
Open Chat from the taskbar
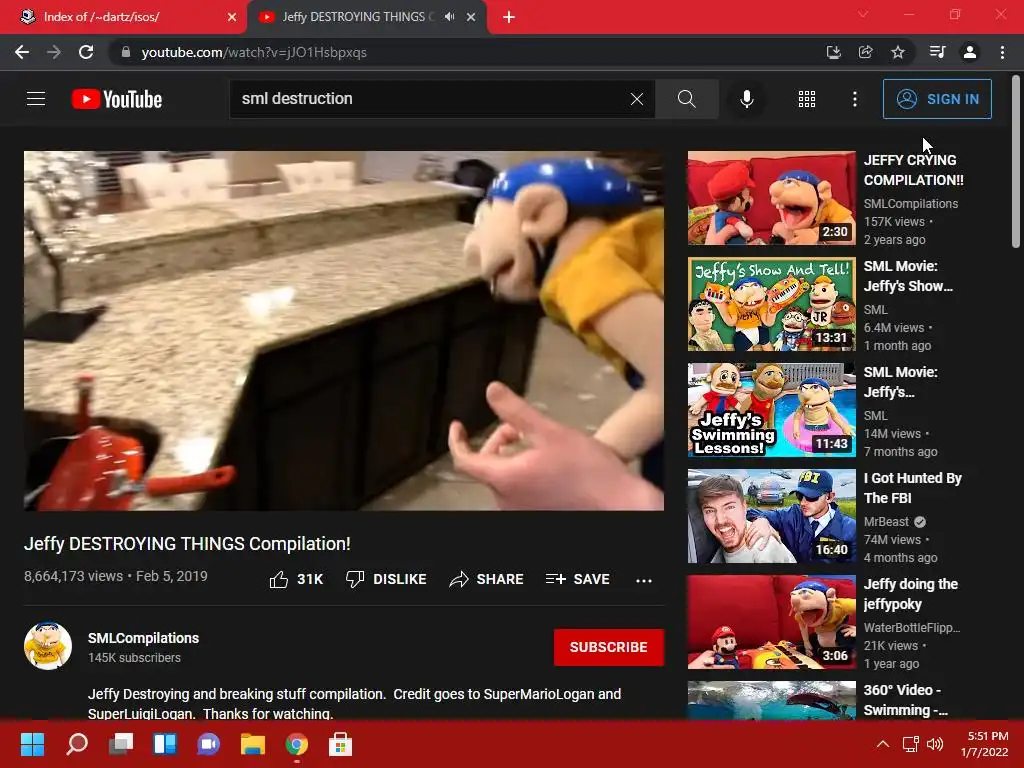tap(208, 744)
